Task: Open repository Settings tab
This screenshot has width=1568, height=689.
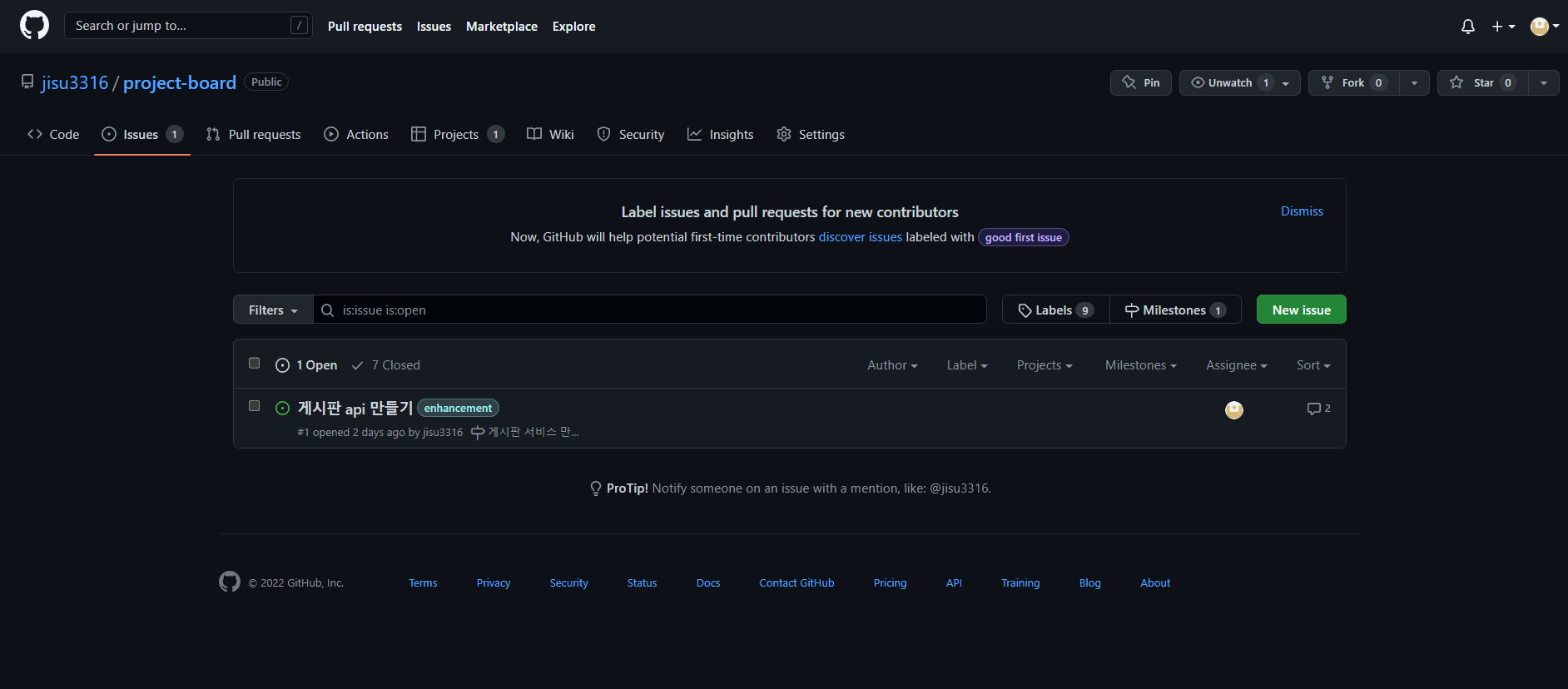Action: pos(811,134)
